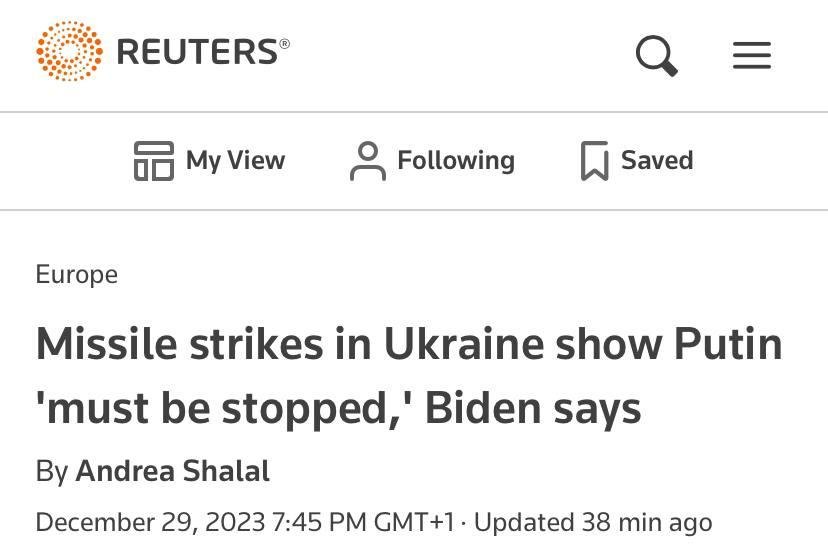Open the Europe section link

[x=76, y=274]
